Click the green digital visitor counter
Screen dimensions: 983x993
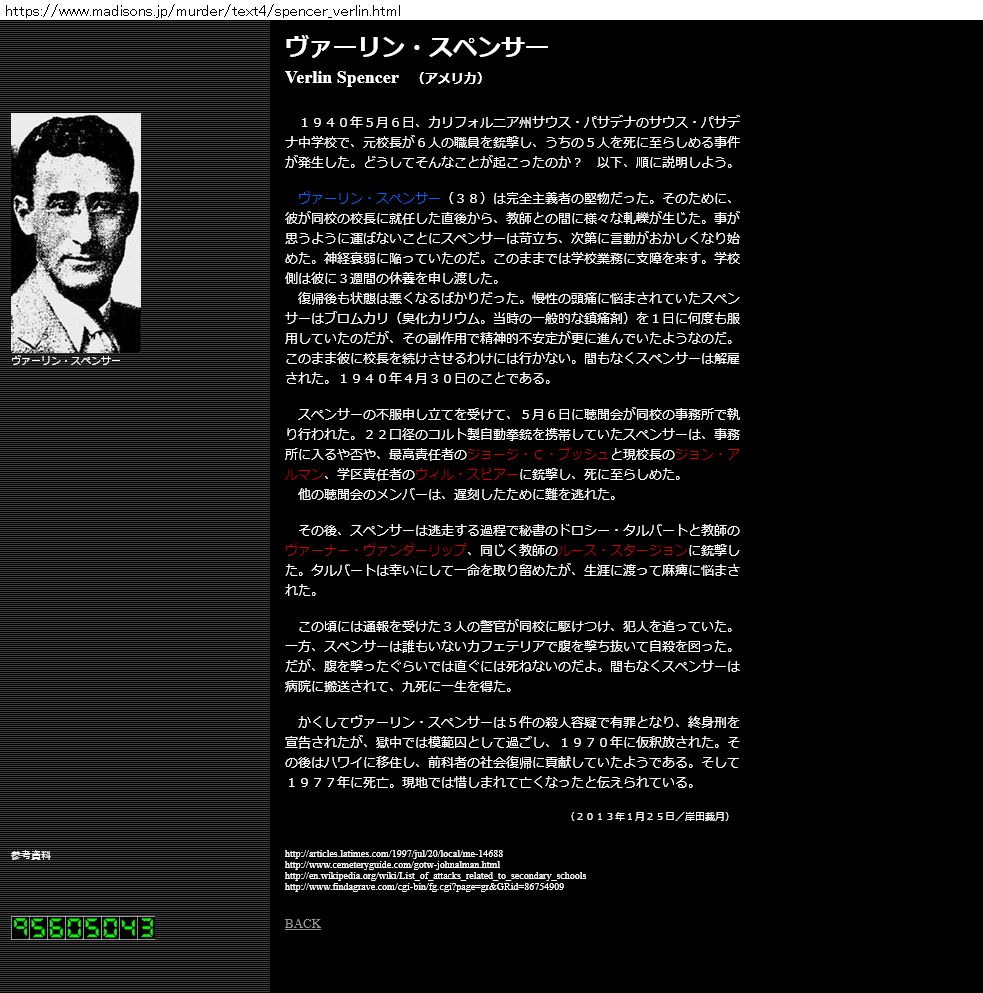tap(83, 928)
